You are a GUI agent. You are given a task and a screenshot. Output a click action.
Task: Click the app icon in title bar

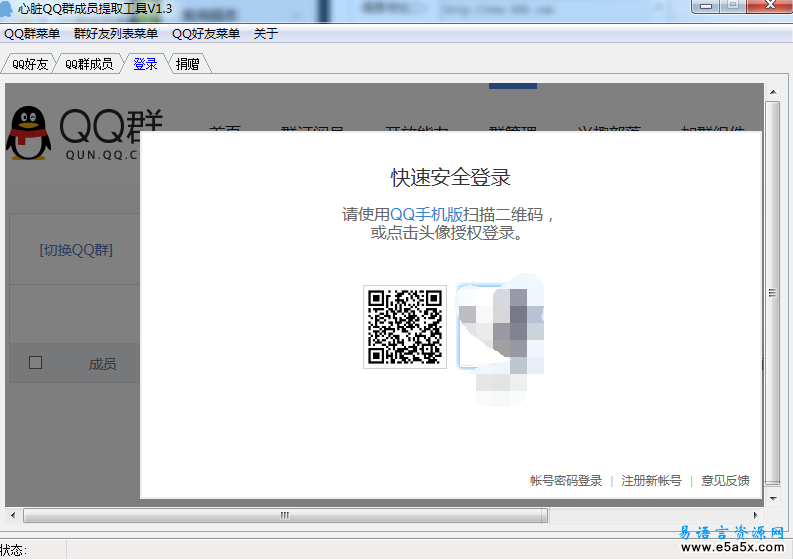6,9
